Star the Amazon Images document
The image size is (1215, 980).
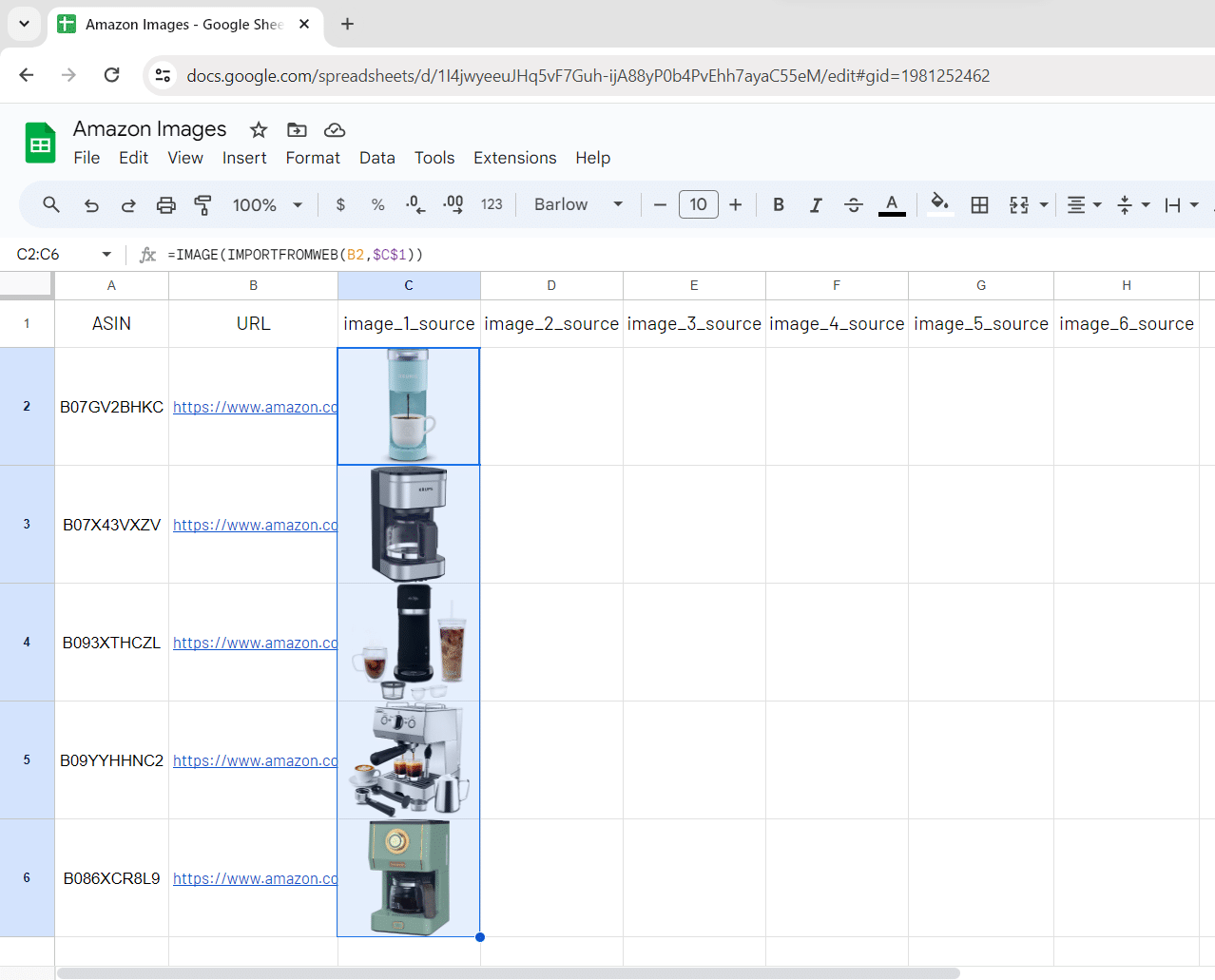pyautogui.click(x=259, y=130)
